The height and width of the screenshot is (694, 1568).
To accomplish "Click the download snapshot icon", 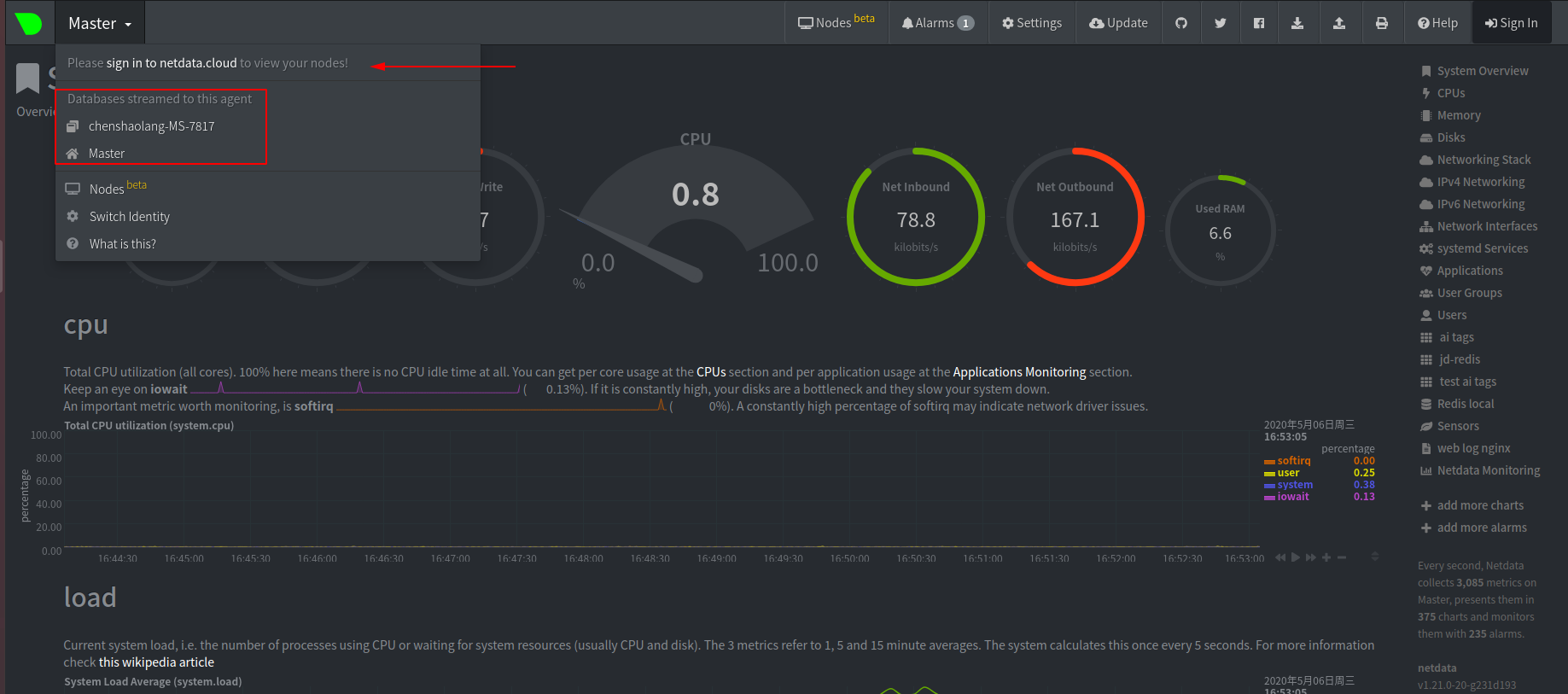I will pyautogui.click(x=1297, y=23).
